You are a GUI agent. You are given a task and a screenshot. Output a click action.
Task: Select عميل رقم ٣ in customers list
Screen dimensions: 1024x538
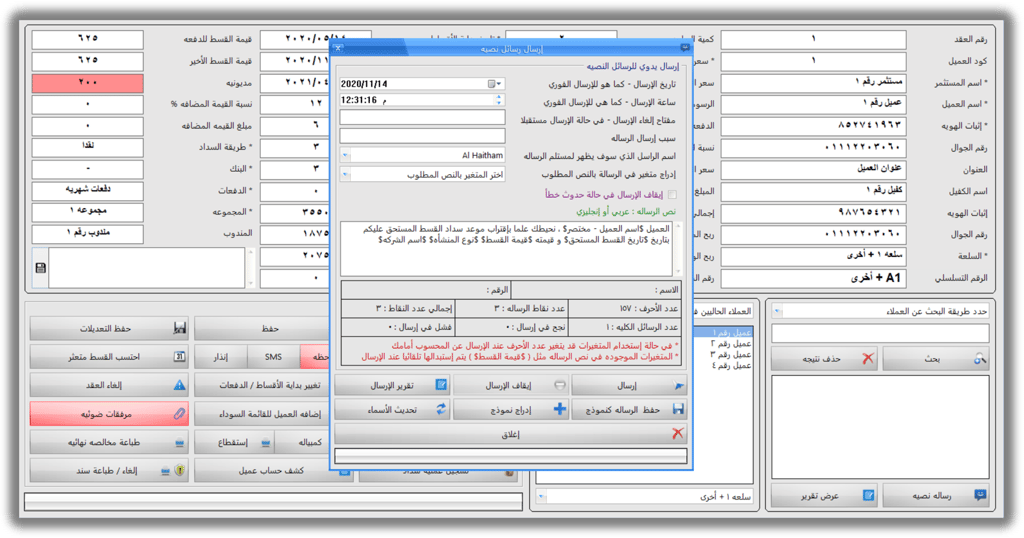tap(731, 355)
